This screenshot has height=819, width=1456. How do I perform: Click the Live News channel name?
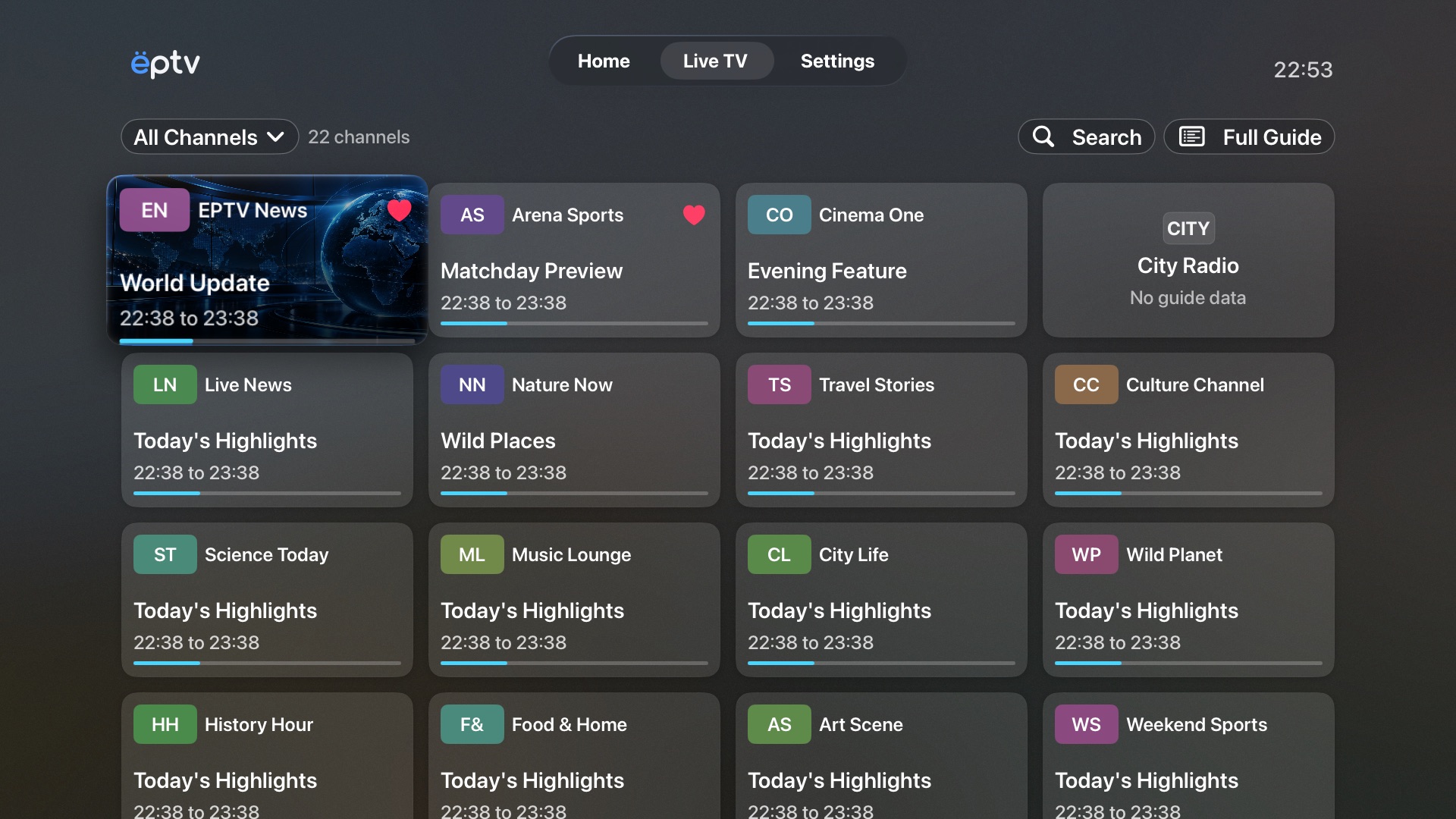tap(248, 385)
